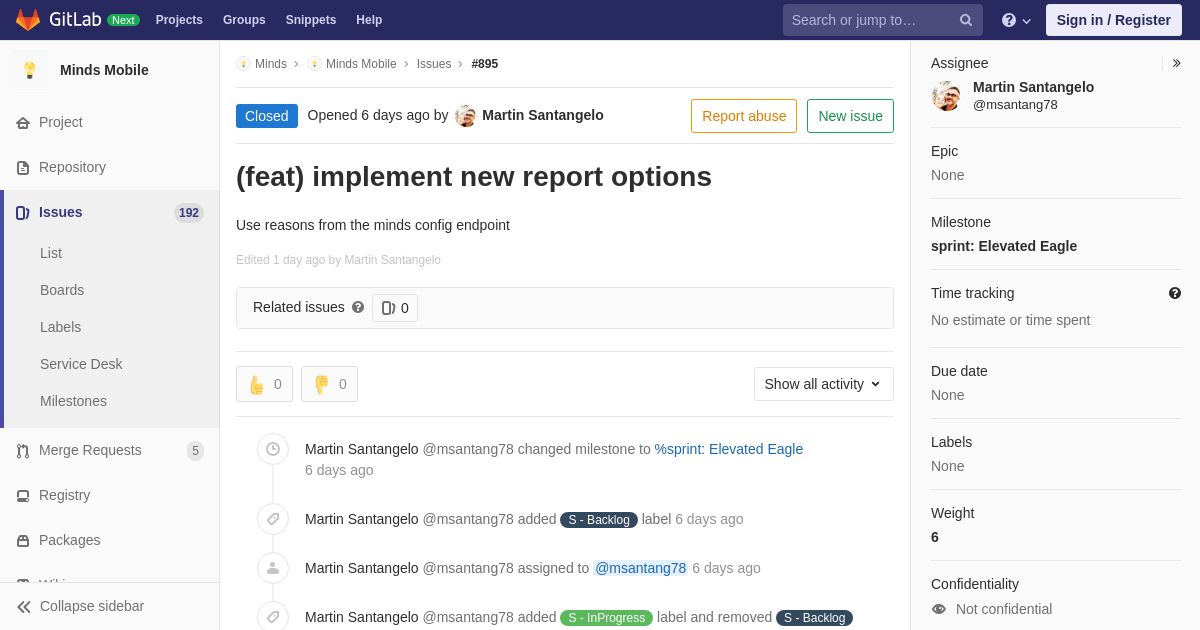The image size is (1200, 630).
Task: Click the milestone clock icon in activity
Action: tap(273, 449)
